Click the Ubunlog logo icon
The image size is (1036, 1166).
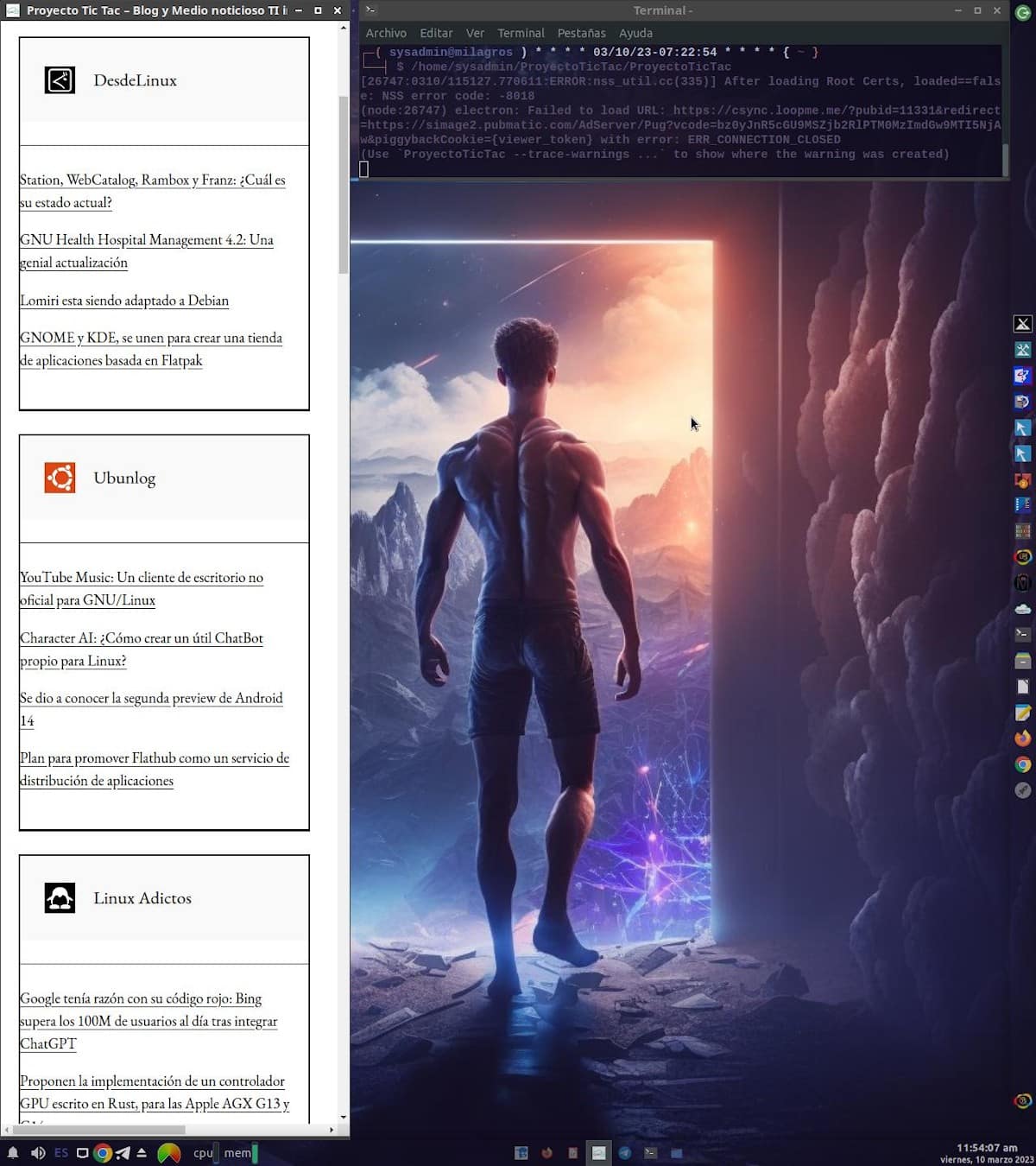[60, 477]
